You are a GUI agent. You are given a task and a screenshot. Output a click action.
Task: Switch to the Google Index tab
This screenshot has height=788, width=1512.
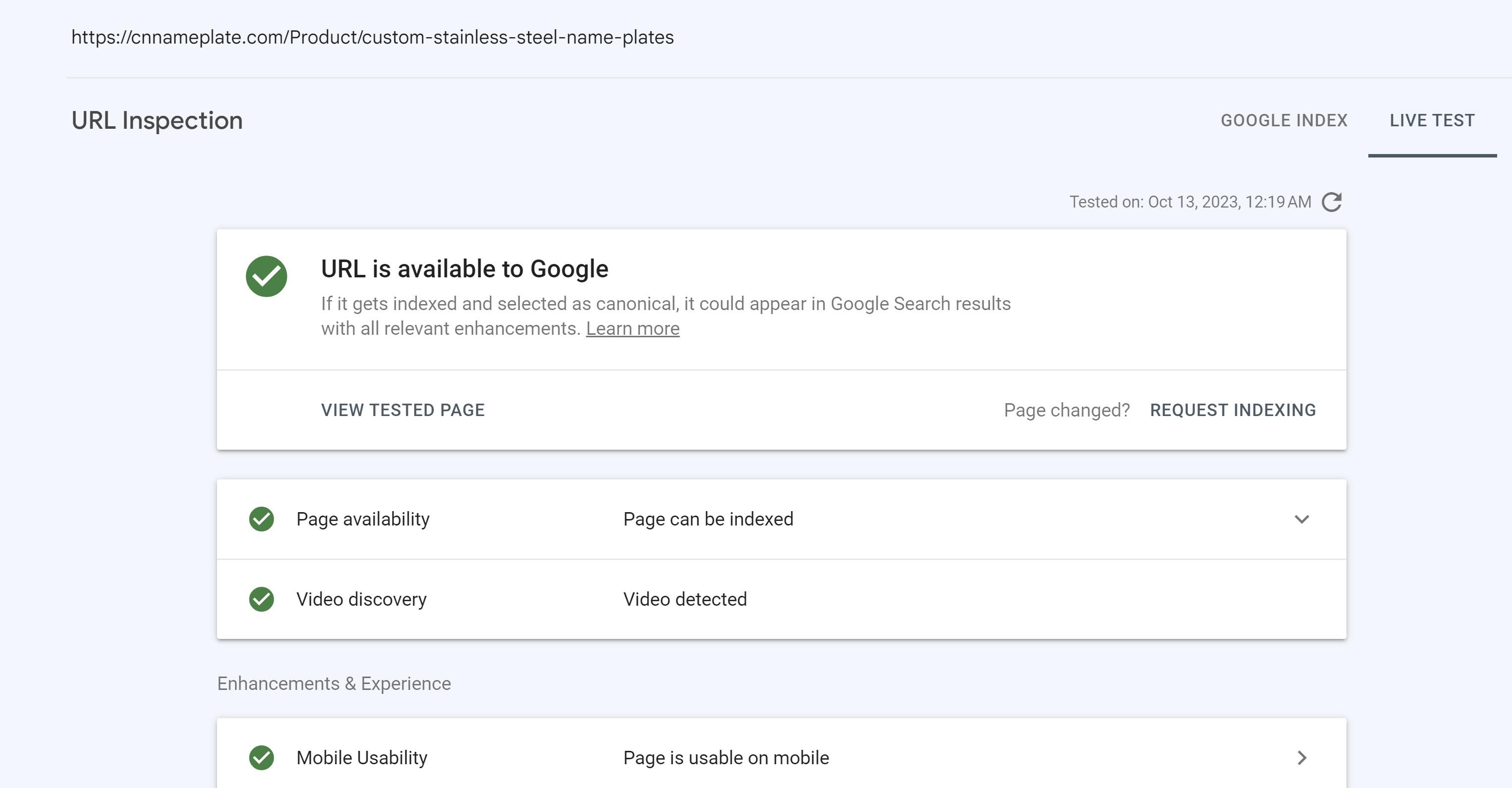pos(1284,120)
